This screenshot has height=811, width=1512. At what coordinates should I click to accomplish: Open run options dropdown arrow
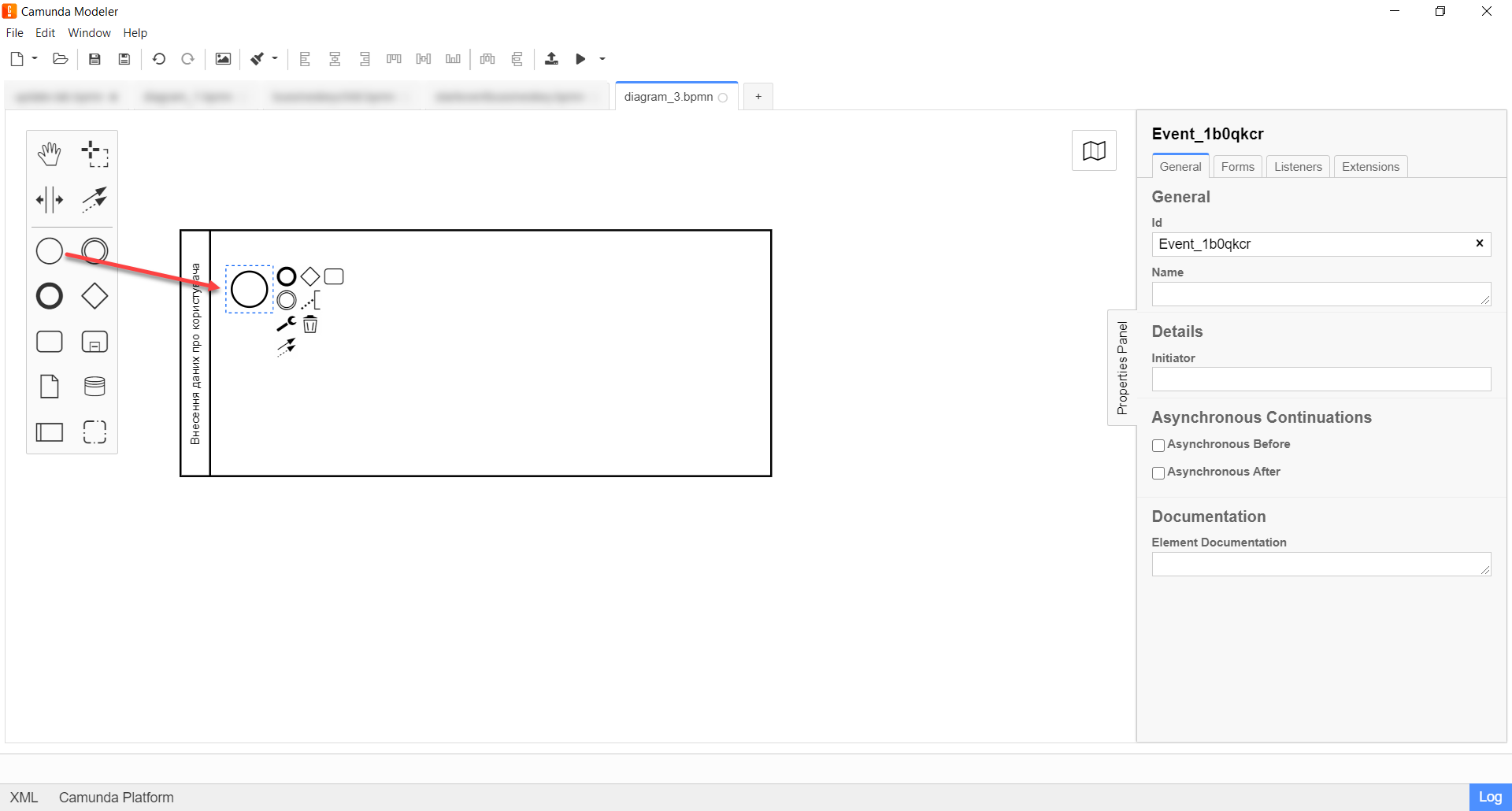point(602,59)
